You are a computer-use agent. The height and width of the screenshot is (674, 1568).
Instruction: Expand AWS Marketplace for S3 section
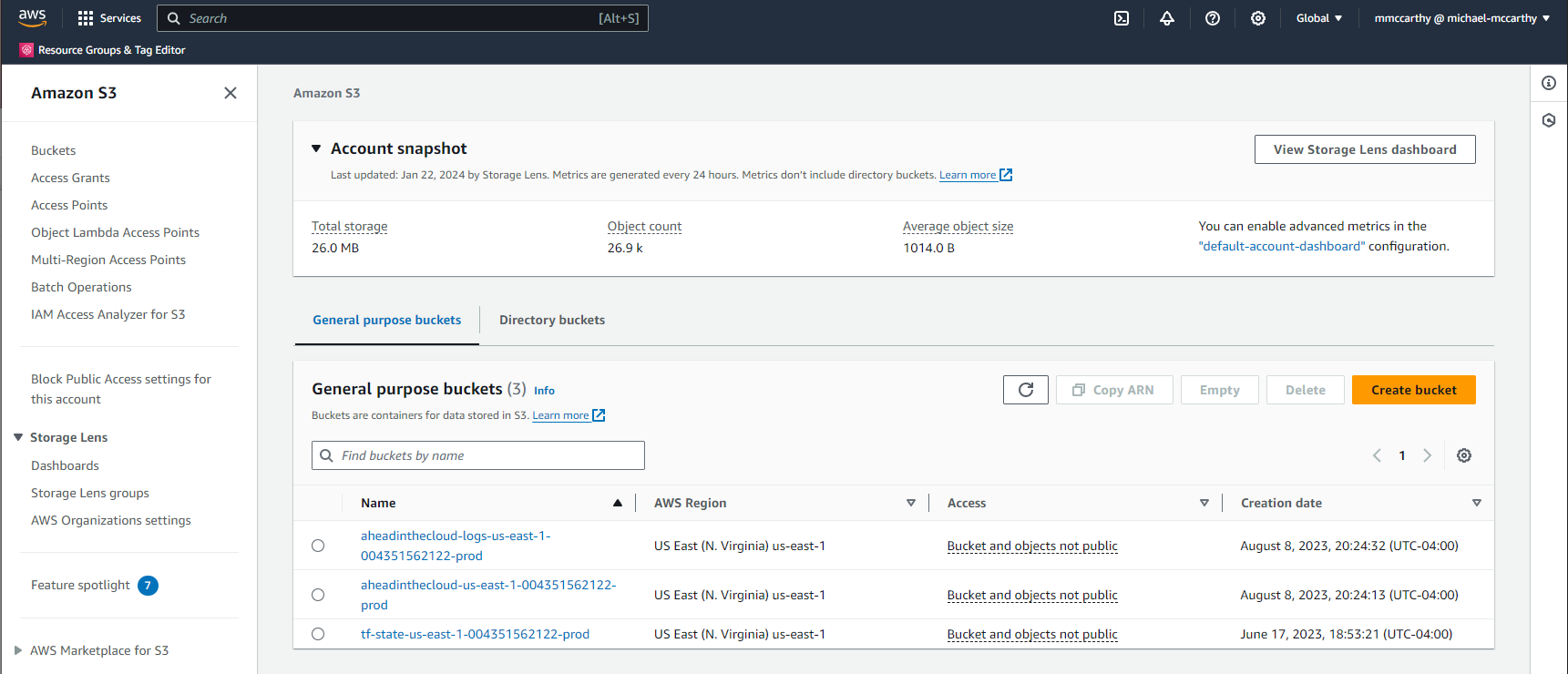[x=18, y=650]
